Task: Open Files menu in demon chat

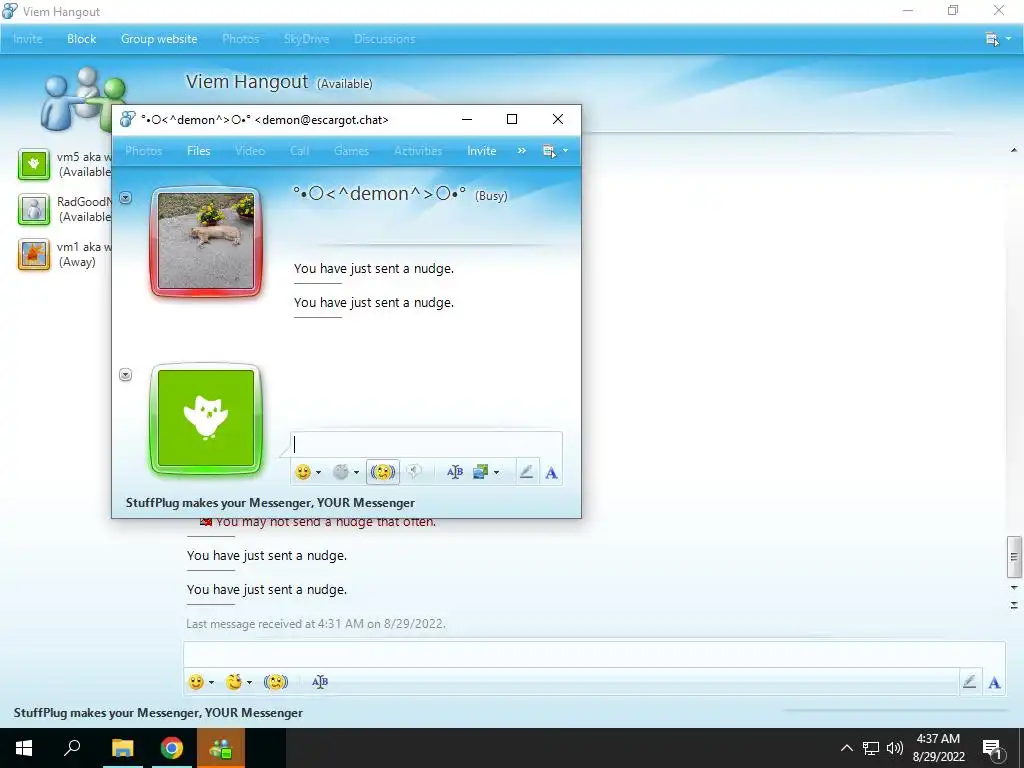Action: point(199,151)
